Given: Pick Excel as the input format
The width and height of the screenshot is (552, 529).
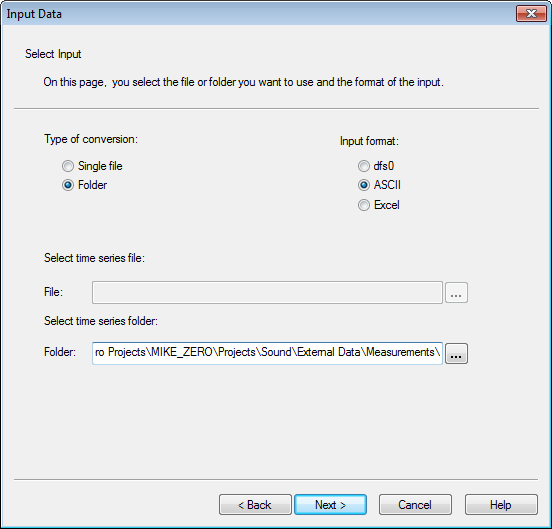Looking at the screenshot, I should coord(364,205).
